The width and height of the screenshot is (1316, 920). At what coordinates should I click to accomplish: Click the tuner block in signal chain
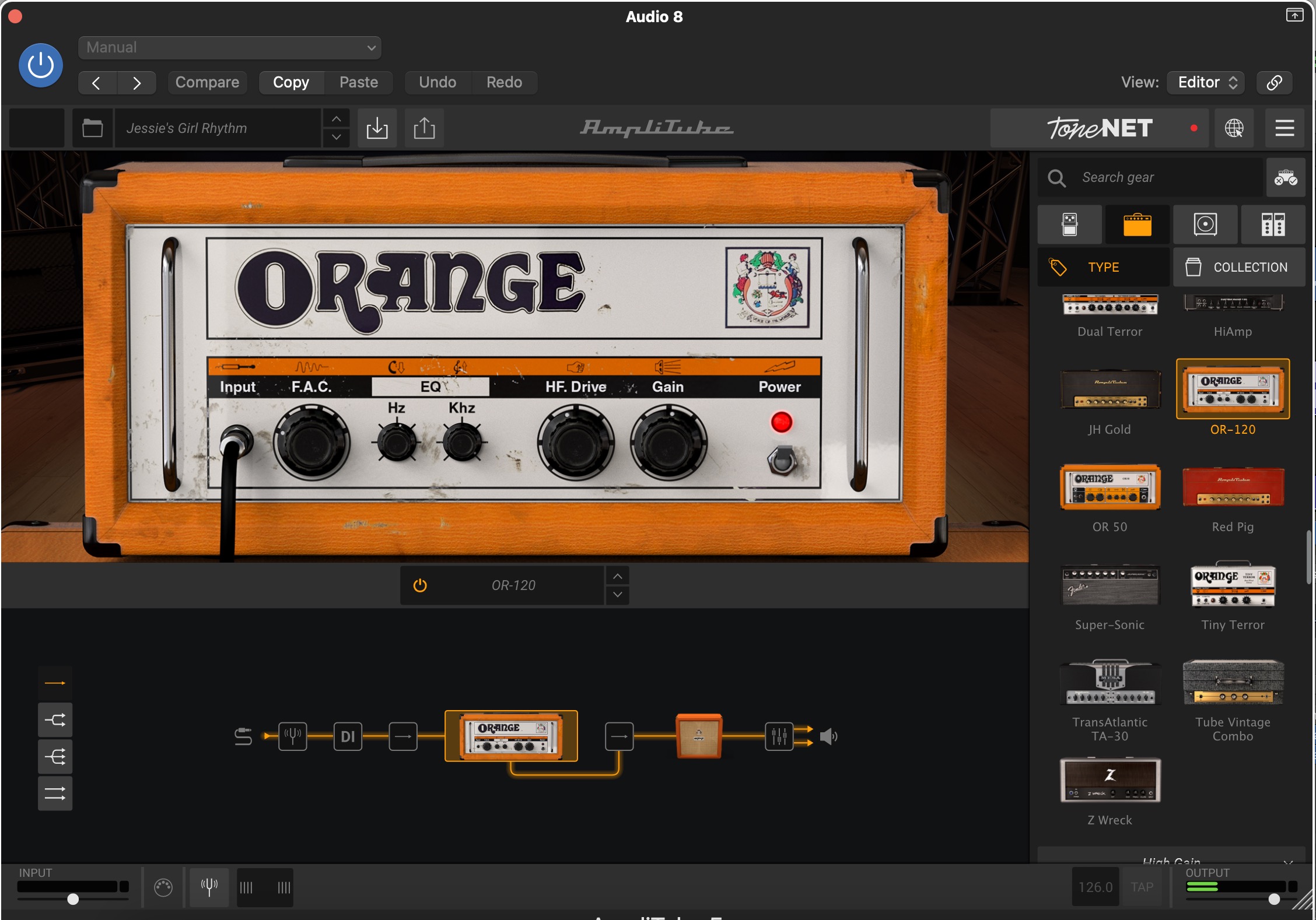(293, 736)
